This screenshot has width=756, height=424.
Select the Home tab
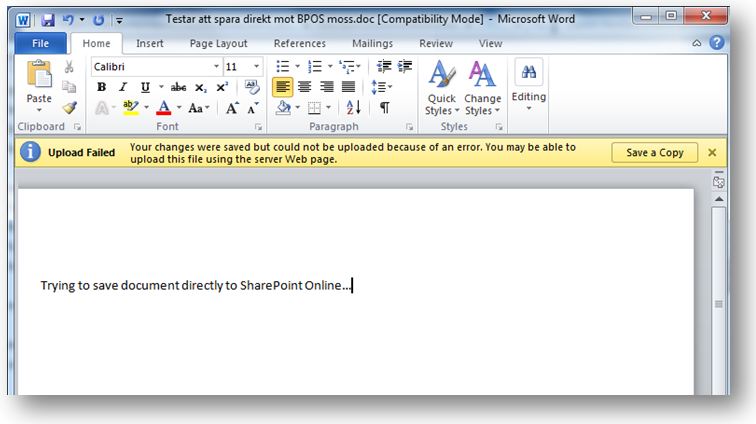point(96,43)
